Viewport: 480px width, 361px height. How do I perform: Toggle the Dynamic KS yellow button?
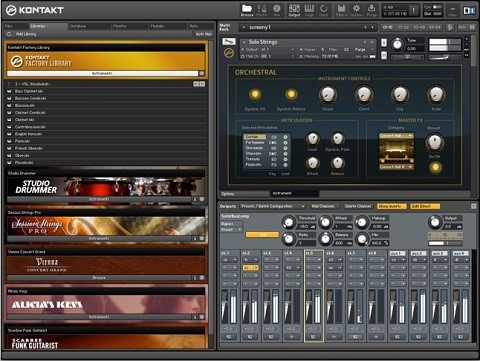point(255,94)
